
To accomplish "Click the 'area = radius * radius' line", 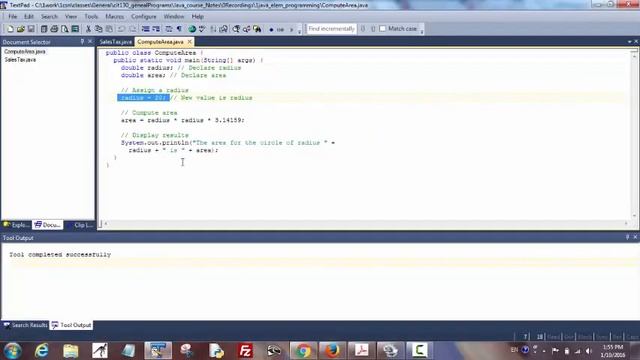I will 182,120.
